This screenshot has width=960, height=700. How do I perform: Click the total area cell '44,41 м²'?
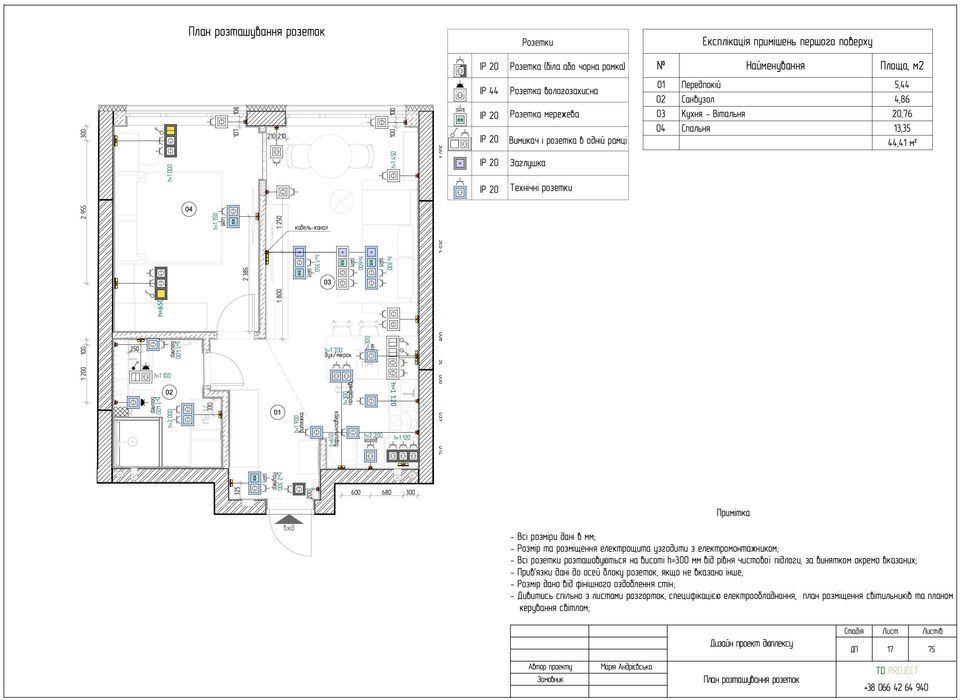point(902,143)
